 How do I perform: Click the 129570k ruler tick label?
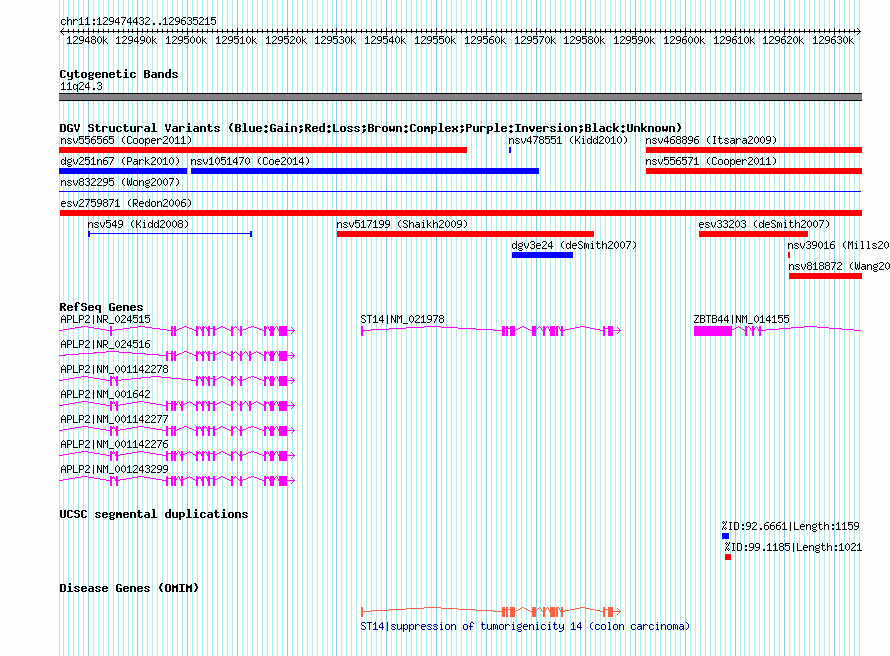(x=535, y=40)
